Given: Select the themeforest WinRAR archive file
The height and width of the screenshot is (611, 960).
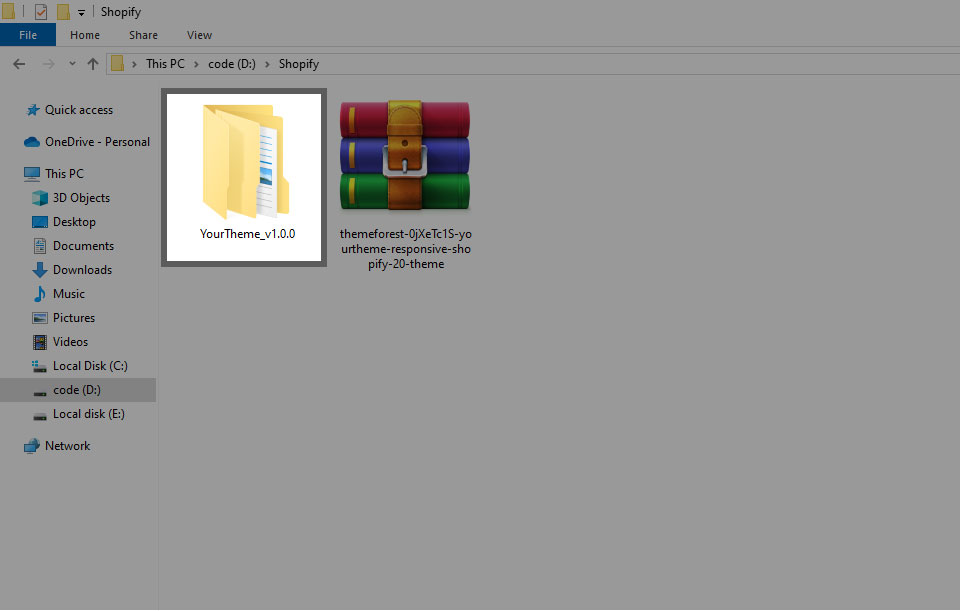Looking at the screenshot, I should point(405,184).
